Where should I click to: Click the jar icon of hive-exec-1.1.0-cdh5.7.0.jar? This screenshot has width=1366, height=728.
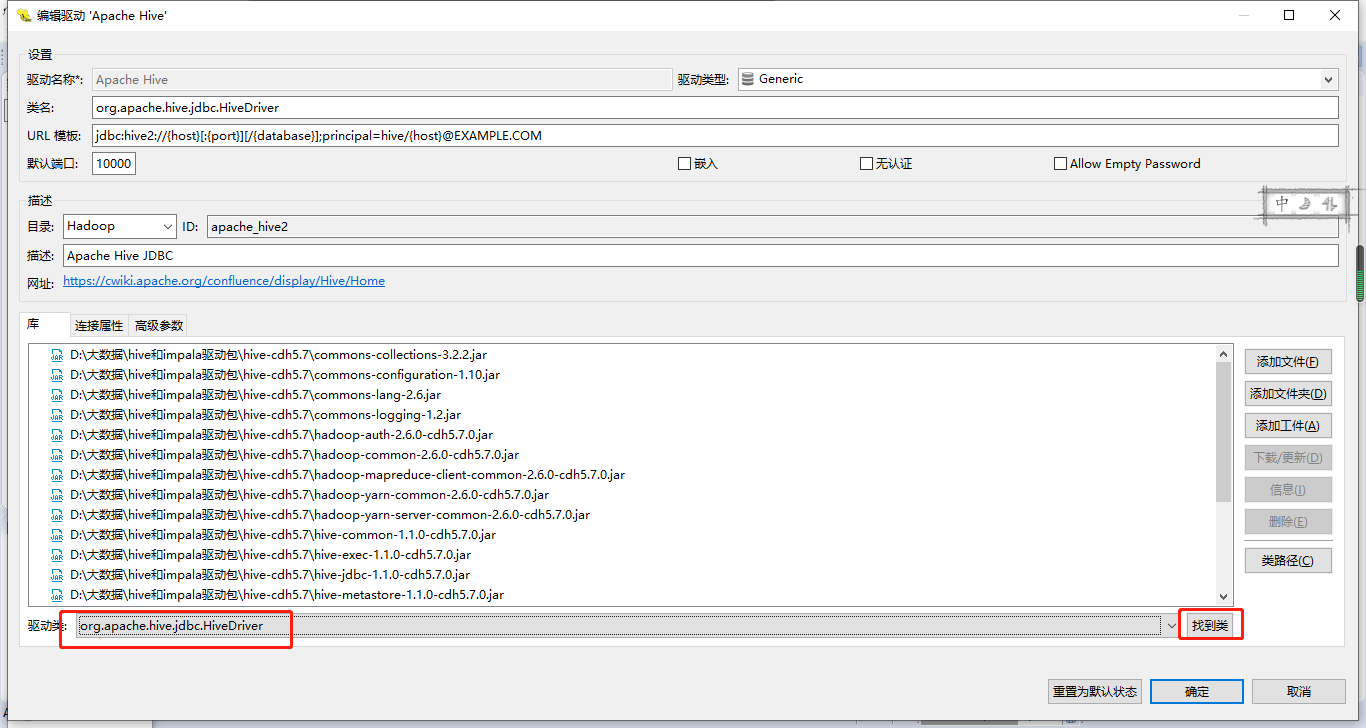tap(57, 555)
